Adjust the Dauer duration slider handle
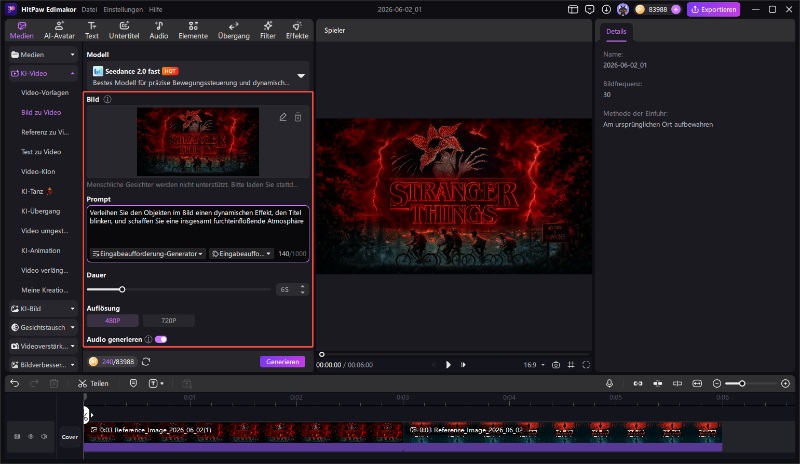800x464 pixels. click(x=122, y=289)
